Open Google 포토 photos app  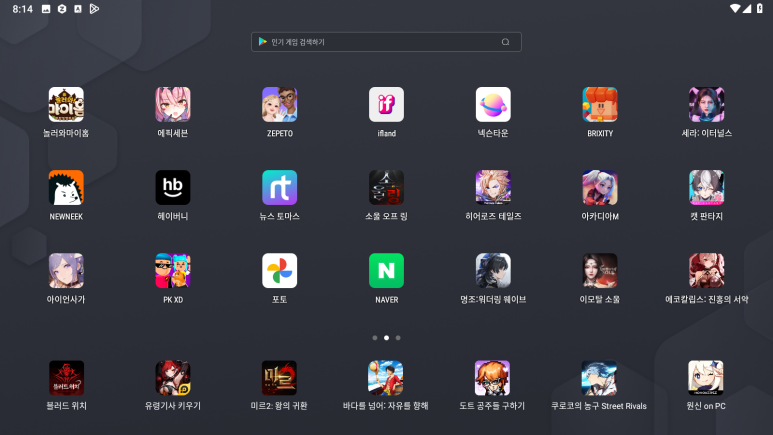pos(280,271)
